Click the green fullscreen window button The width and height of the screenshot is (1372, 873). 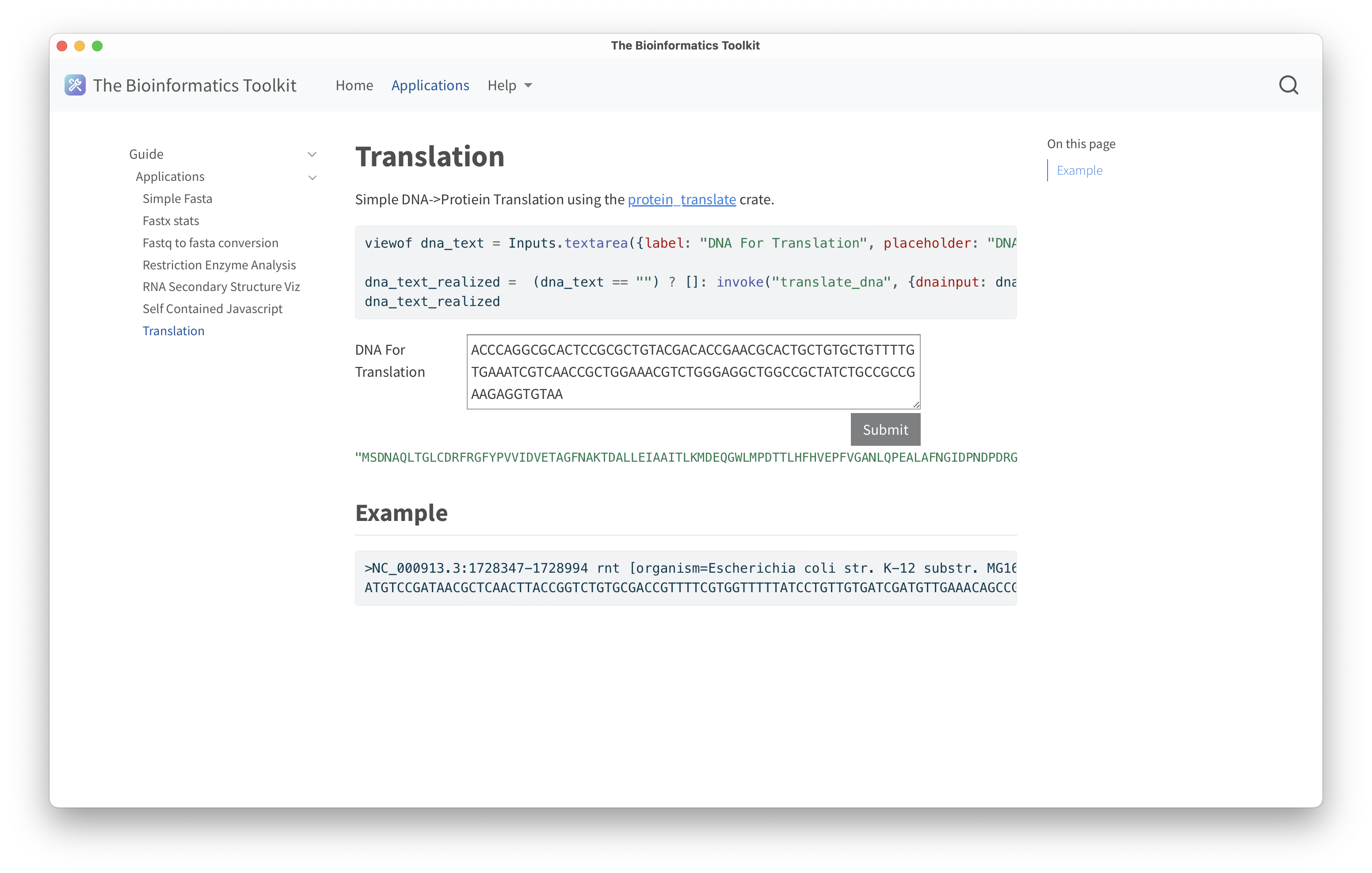[x=97, y=46]
